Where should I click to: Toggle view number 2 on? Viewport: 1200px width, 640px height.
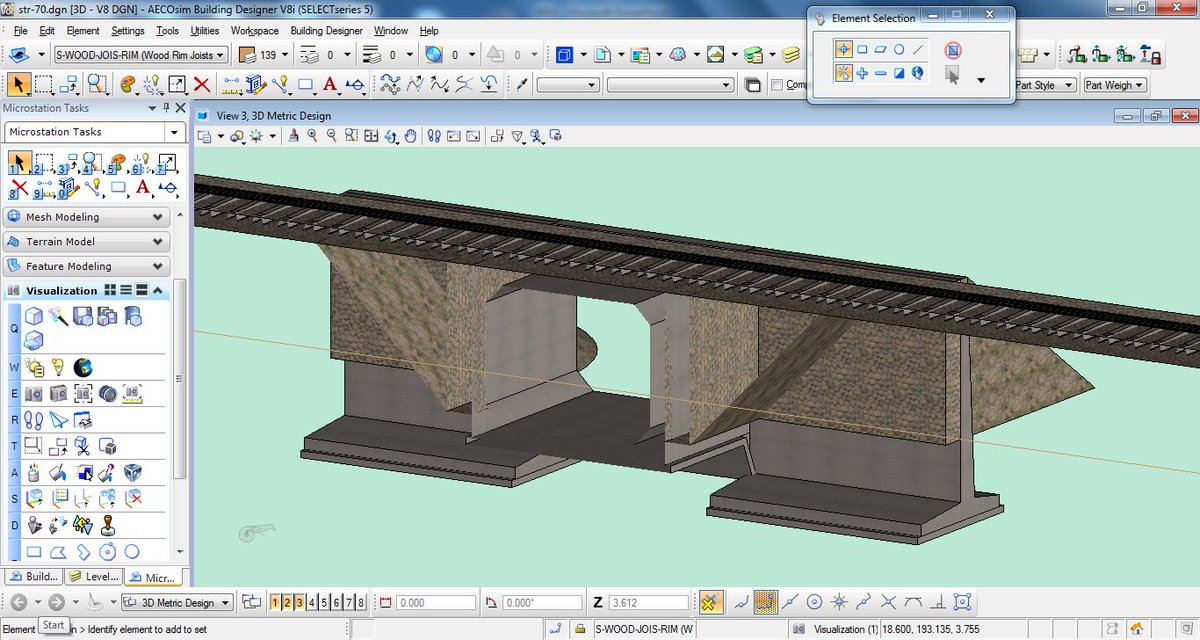287,602
